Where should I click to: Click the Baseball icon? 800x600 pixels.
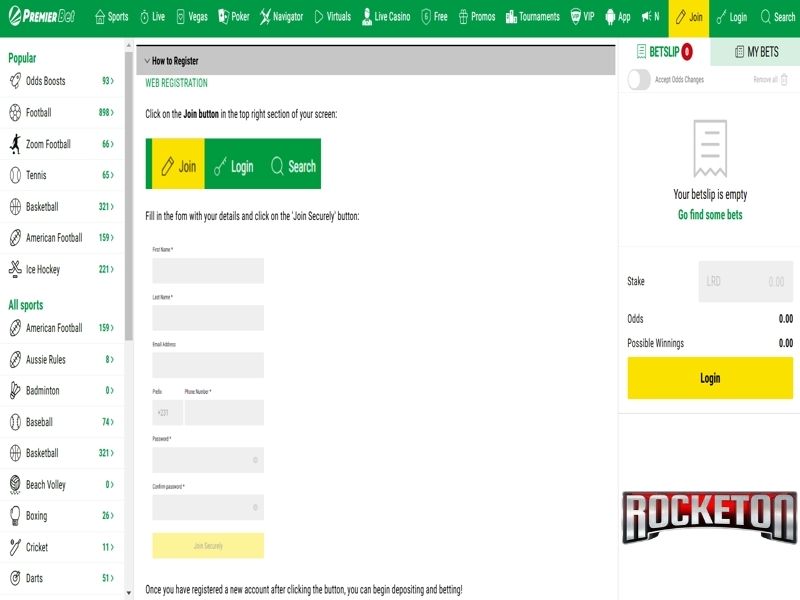click(x=15, y=422)
